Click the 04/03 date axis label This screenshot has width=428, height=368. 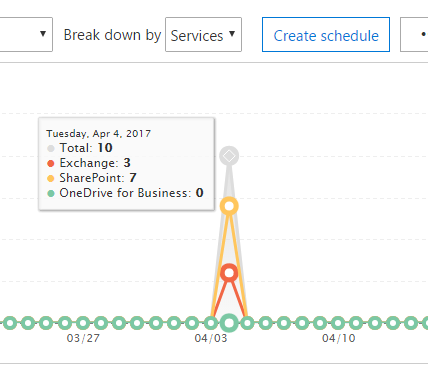coord(211,338)
